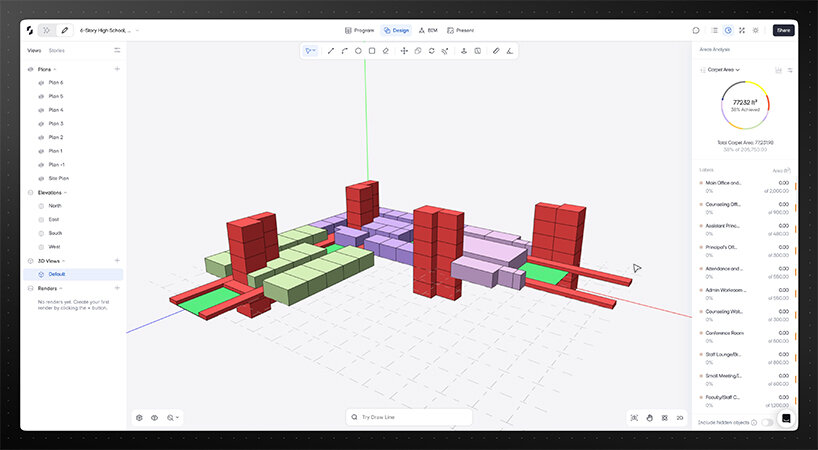
Task: Expand the project name dropdown
Action: tap(137, 31)
